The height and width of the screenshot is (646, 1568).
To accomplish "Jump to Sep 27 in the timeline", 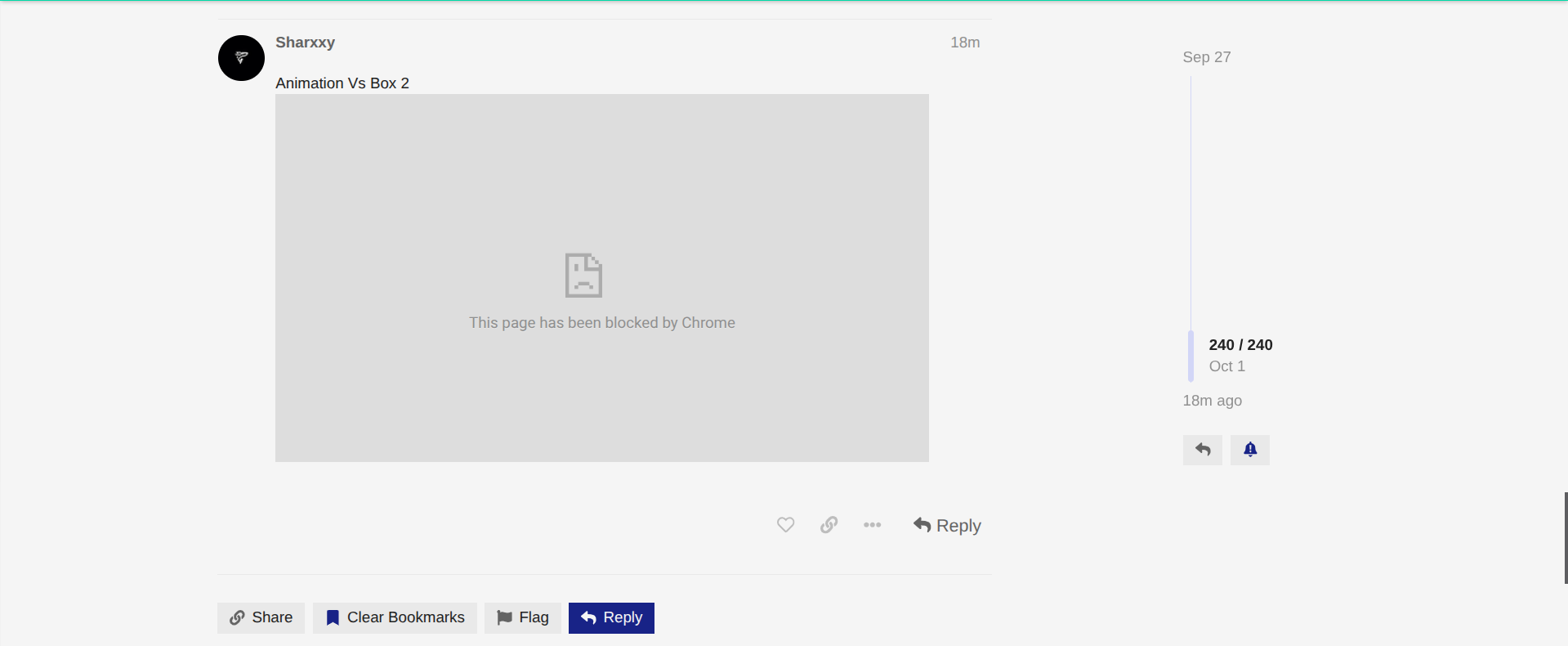I will pyautogui.click(x=1206, y=57).
